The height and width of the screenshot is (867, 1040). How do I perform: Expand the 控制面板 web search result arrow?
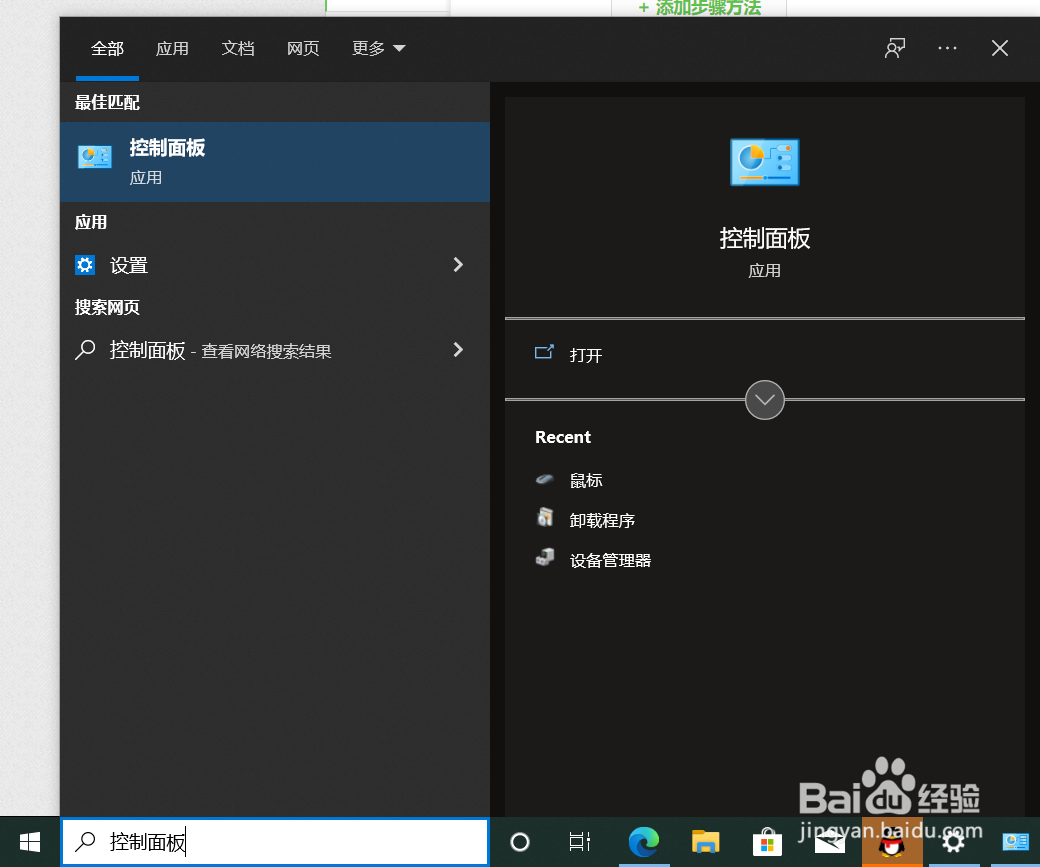(458, 350)
